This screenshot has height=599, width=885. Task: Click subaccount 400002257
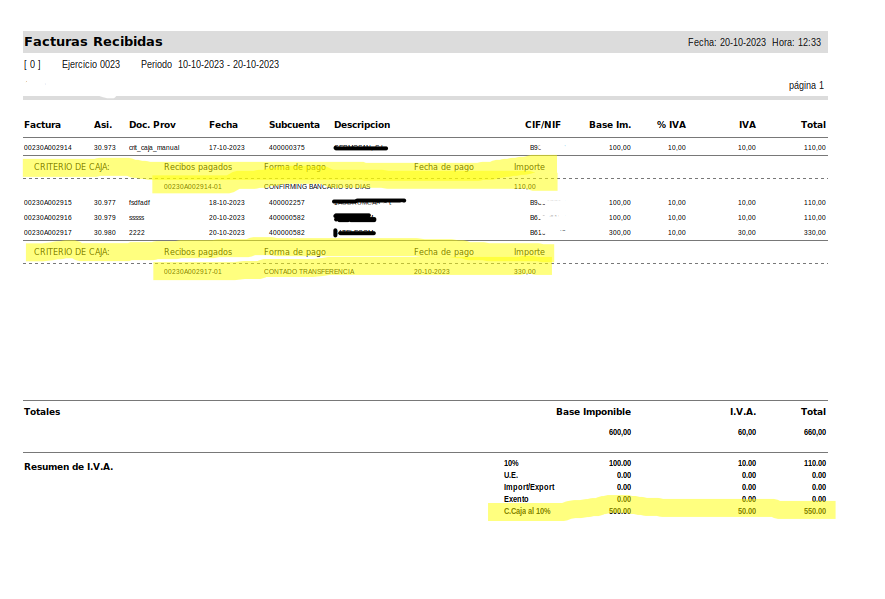click(287, 202)
